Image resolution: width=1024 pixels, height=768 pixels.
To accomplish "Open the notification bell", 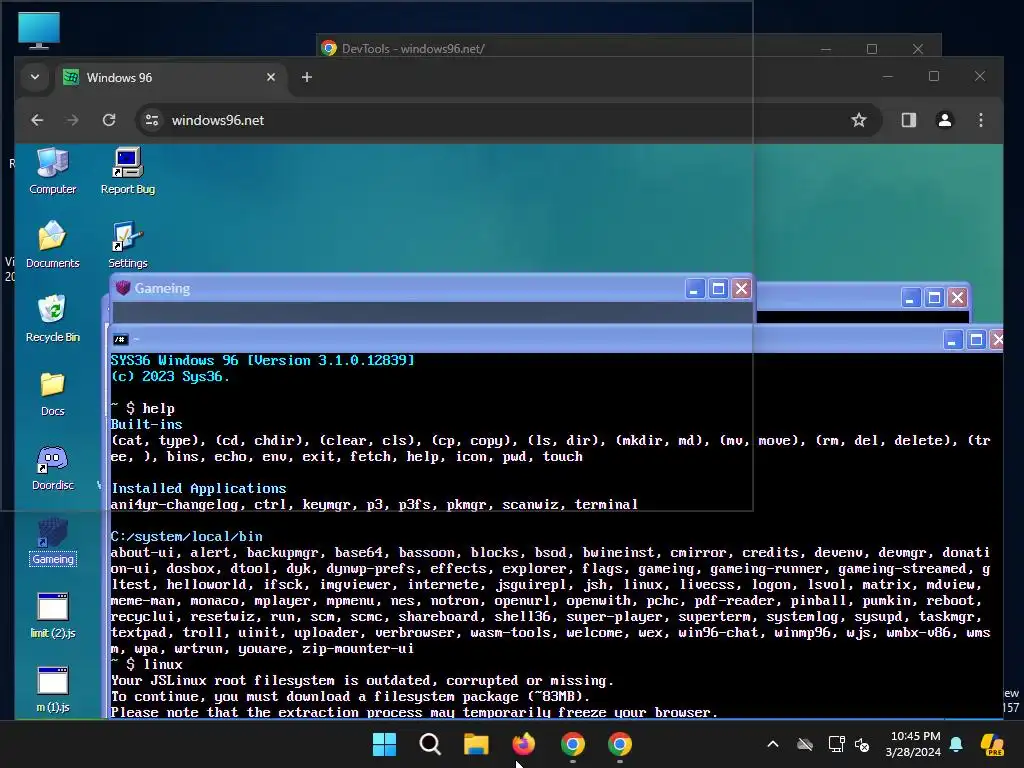I will pos(956,744).
